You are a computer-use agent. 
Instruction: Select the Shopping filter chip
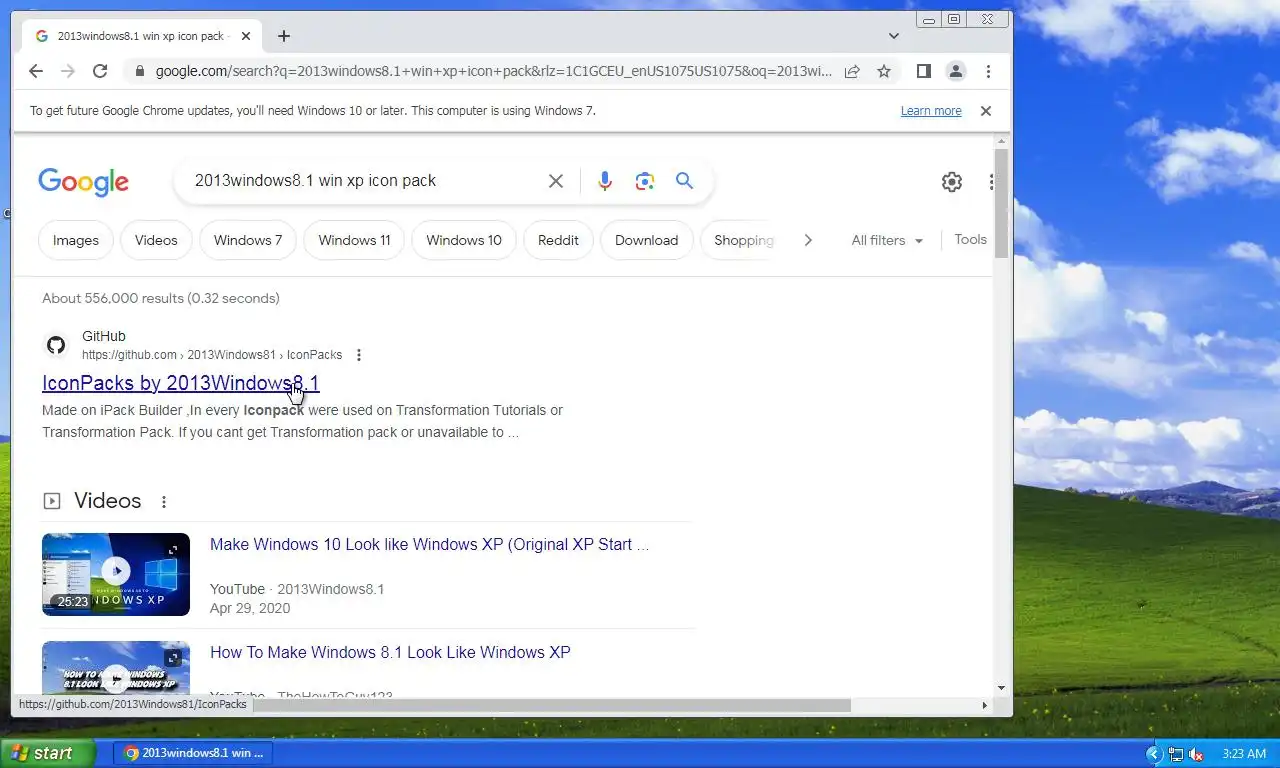[x=740, y=240]
